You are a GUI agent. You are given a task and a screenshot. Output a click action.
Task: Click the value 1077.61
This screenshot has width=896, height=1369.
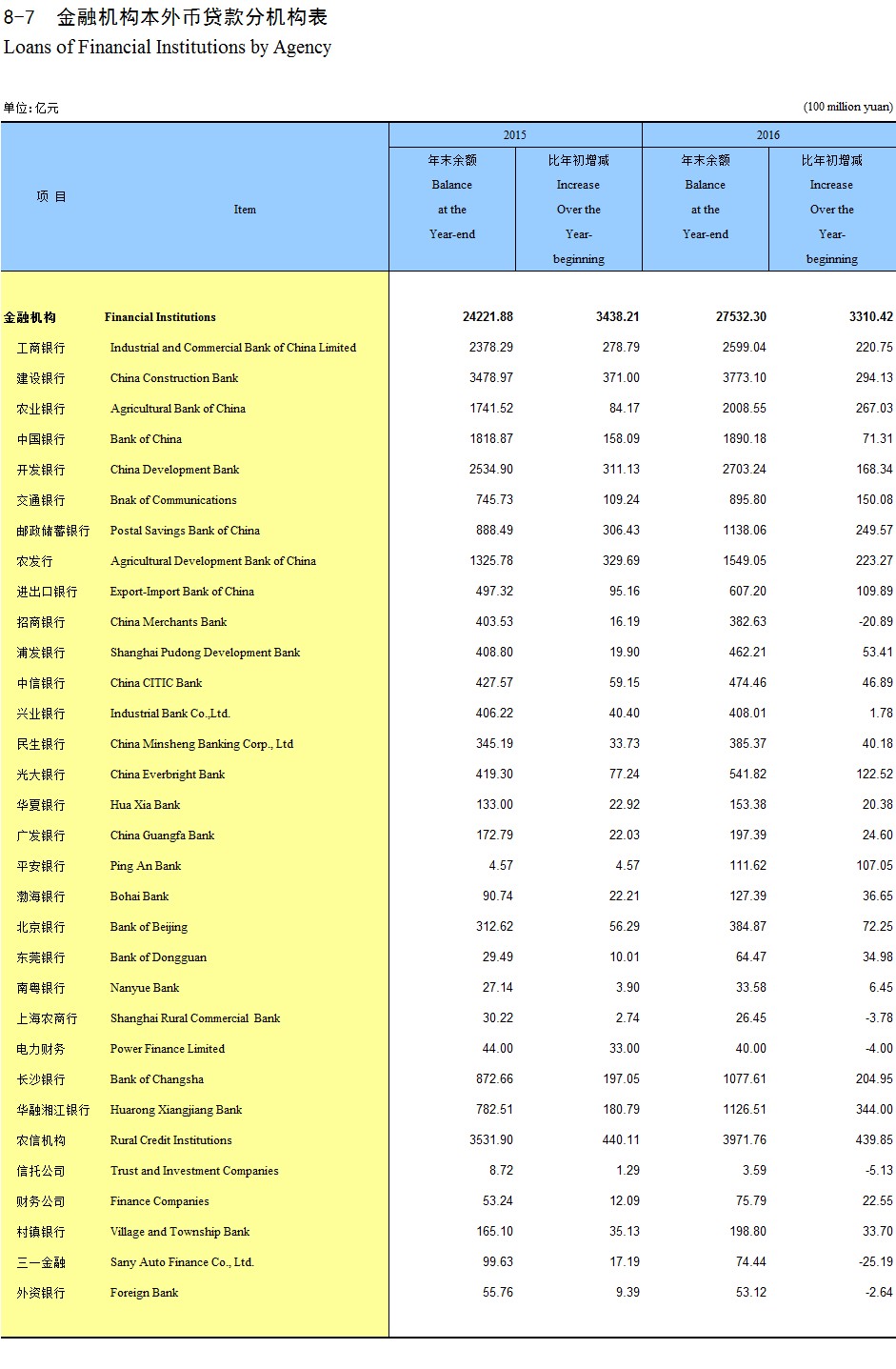745,1079
